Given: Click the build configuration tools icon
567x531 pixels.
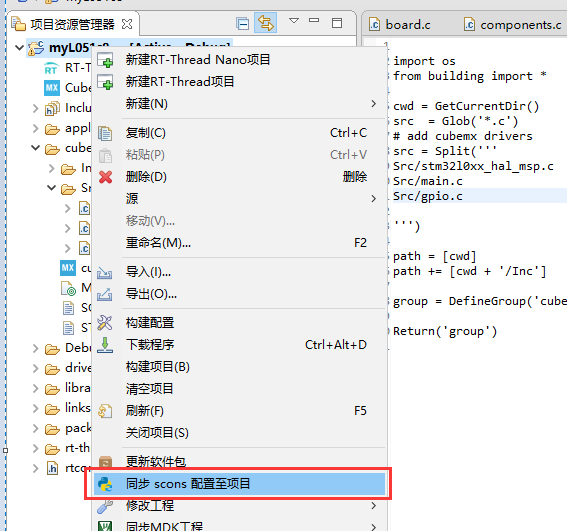Looking at the screenshot, I should coord(105,323).
